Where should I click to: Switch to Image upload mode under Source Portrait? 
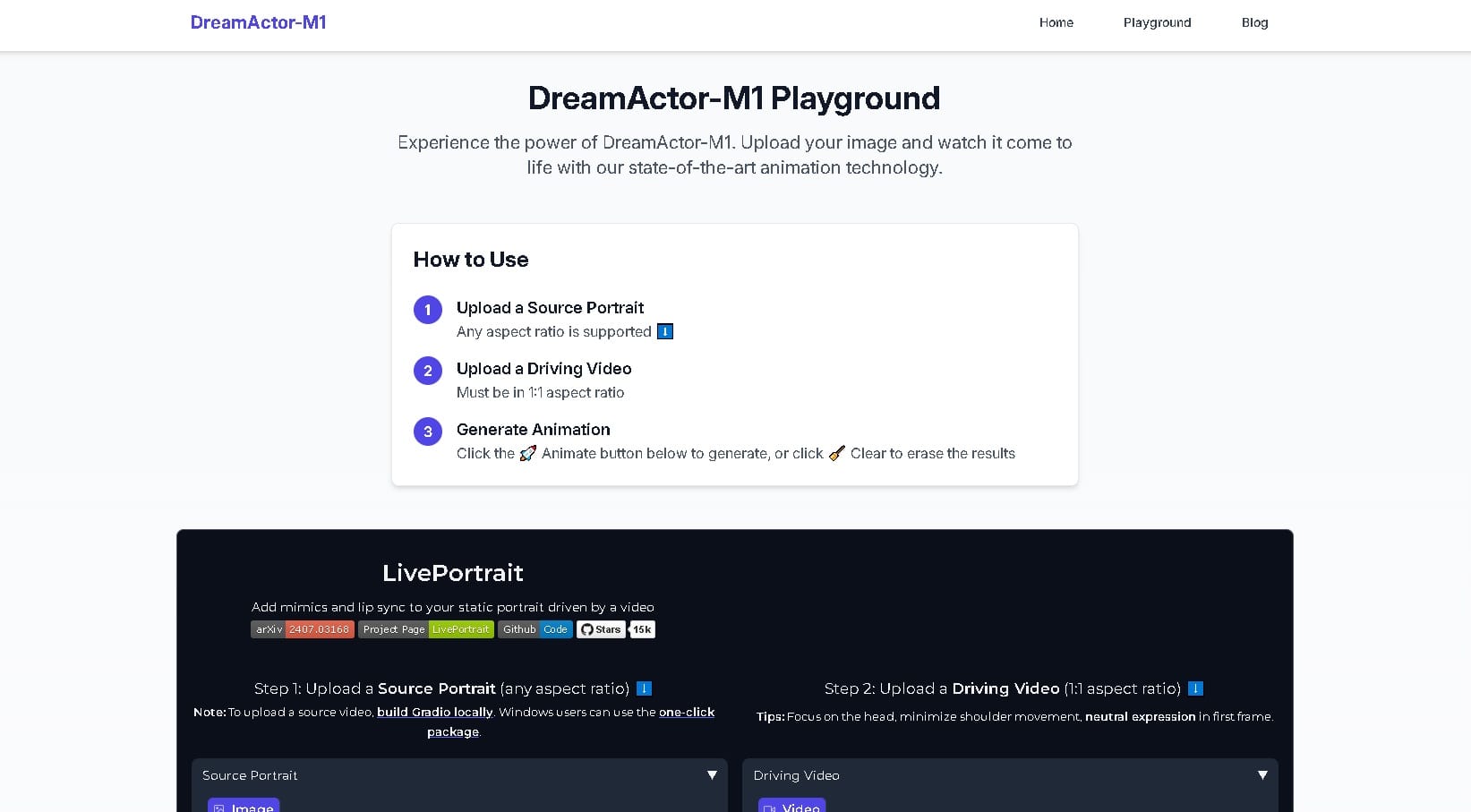[x=243, y=805]
